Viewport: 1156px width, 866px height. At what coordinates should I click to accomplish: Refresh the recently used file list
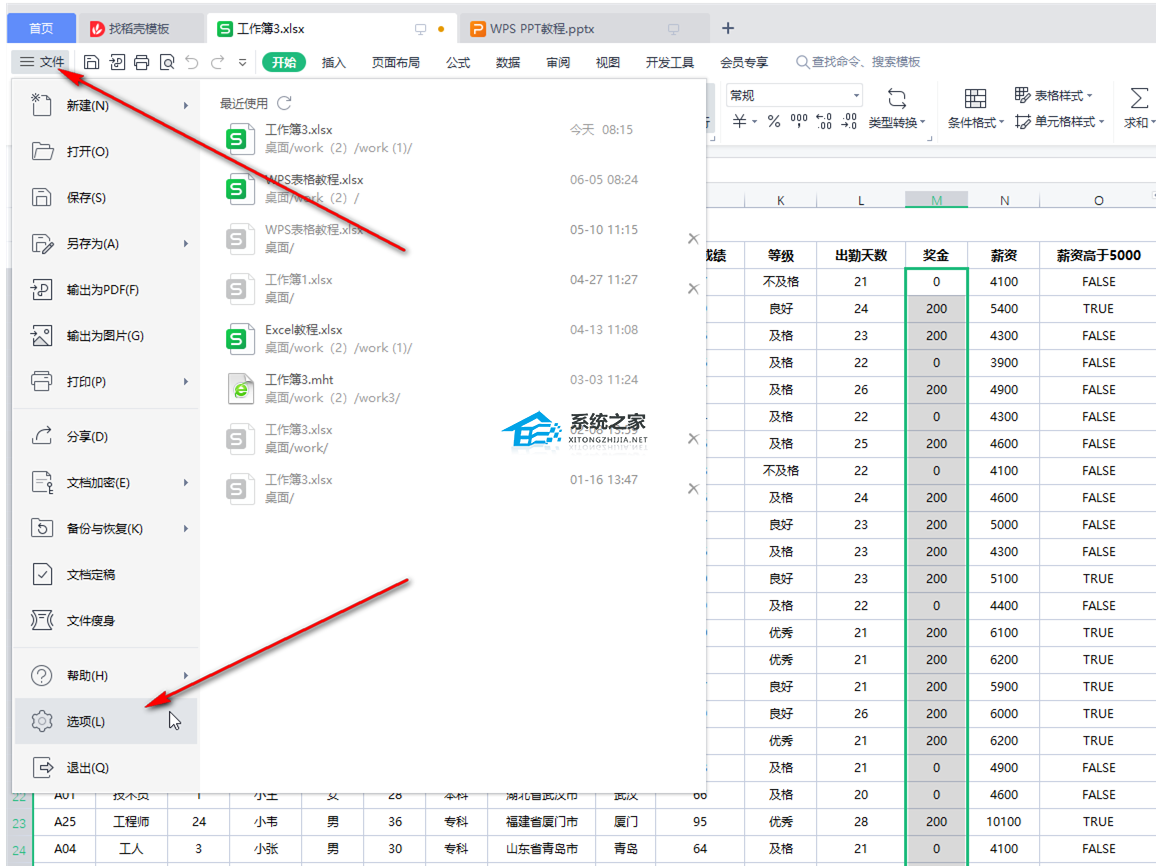[x=284, y=103]
